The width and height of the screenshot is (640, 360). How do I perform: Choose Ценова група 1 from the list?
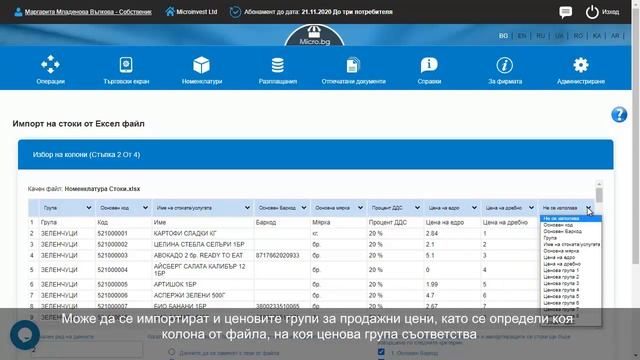click(571, 270)
